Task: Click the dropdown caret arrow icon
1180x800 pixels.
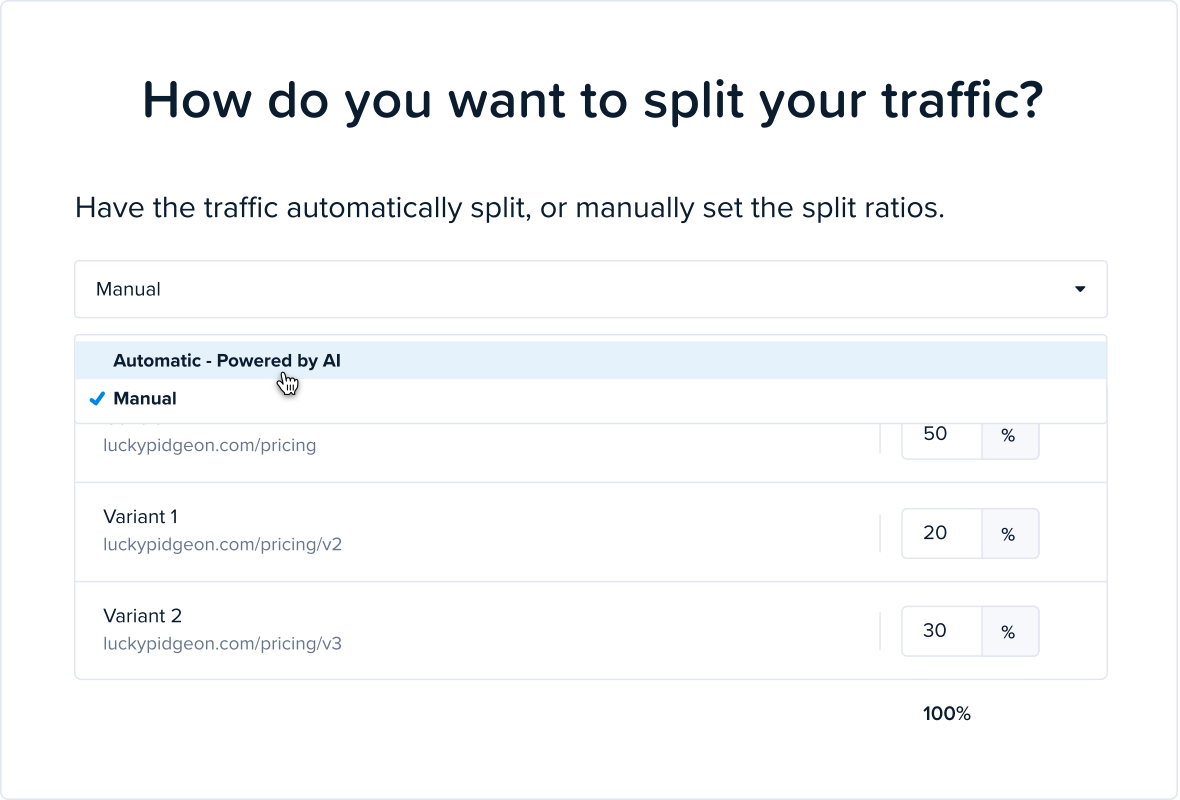Action: click(1080, 289)
